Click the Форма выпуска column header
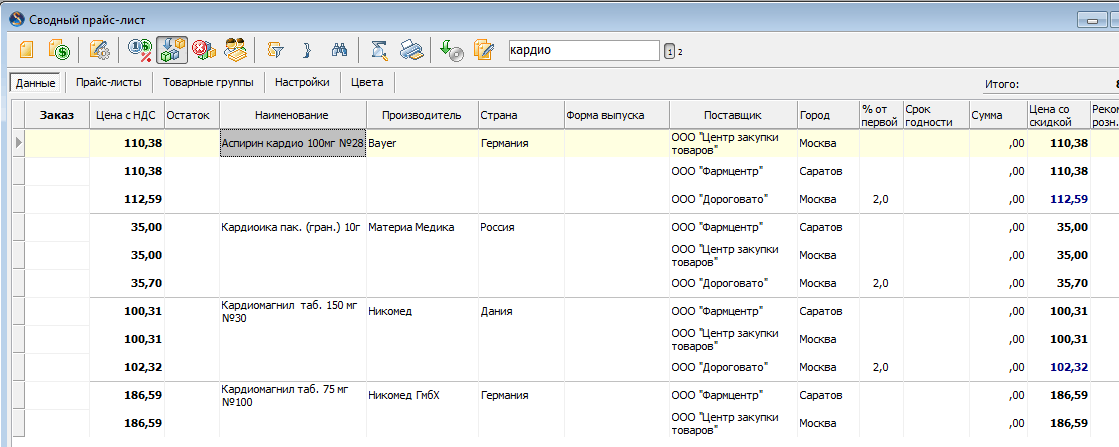The image size is (1119, 447). (617, 115)
